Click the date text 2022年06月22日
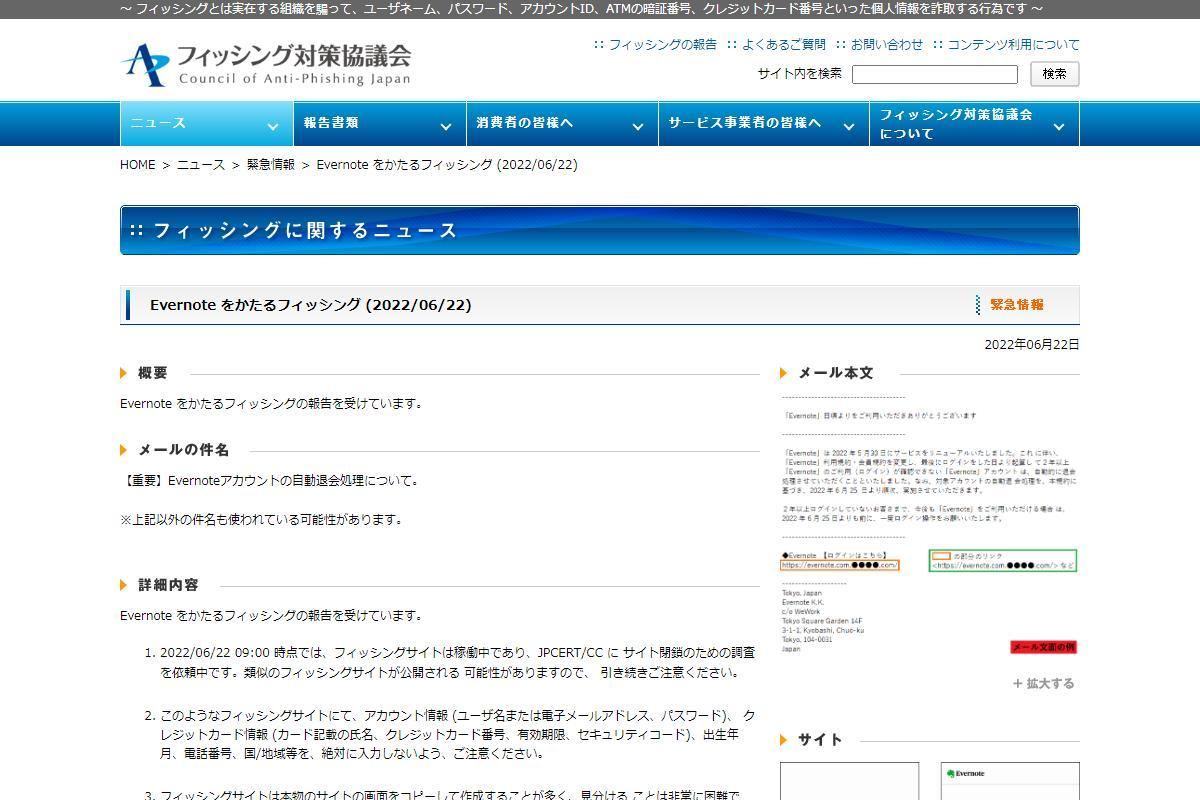1200x800 pixels. 1032,344
